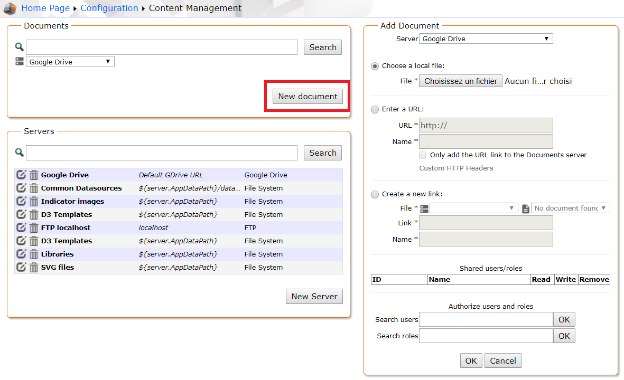The image size is (624, 380).
Task: Click the SVG files server name
Action: pyautogui.click(x=58, y=267)
